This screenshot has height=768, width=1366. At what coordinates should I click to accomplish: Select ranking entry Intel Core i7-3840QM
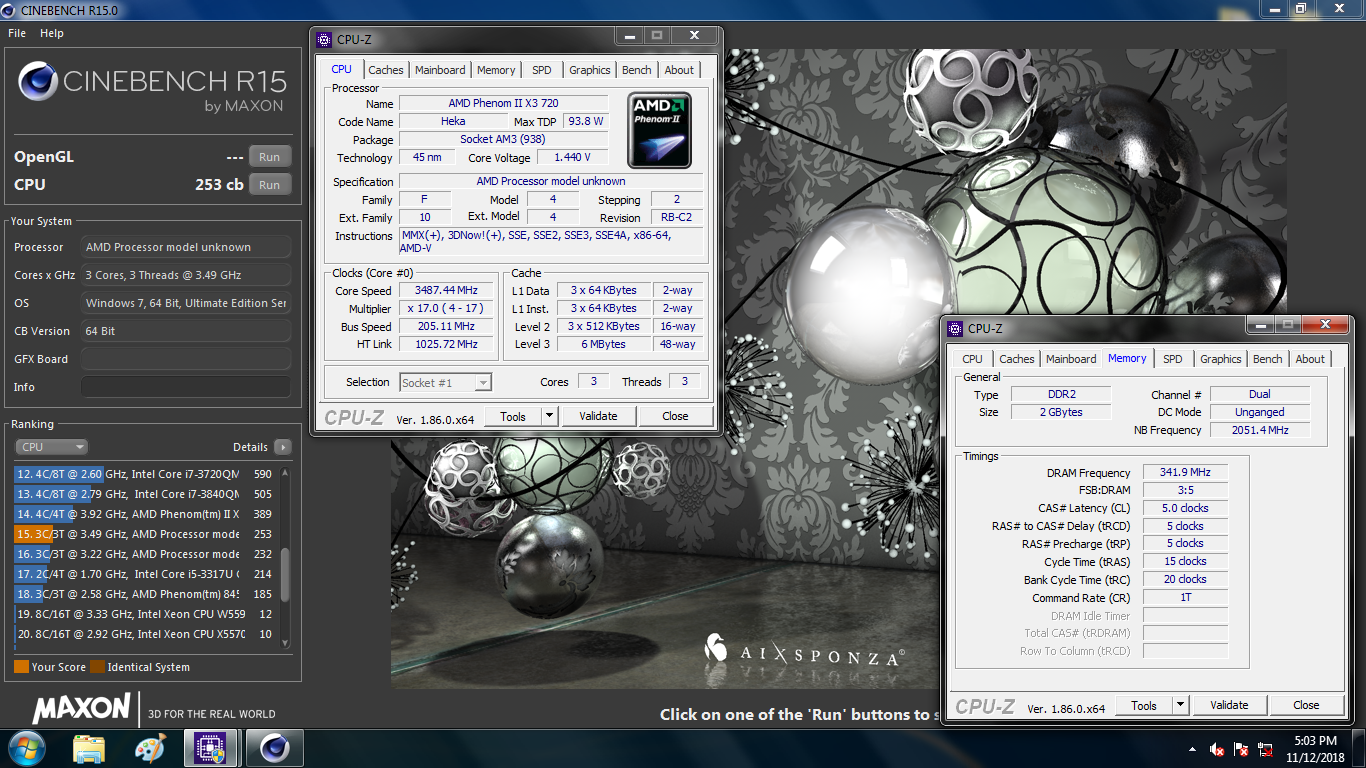(x=146, y=494)
